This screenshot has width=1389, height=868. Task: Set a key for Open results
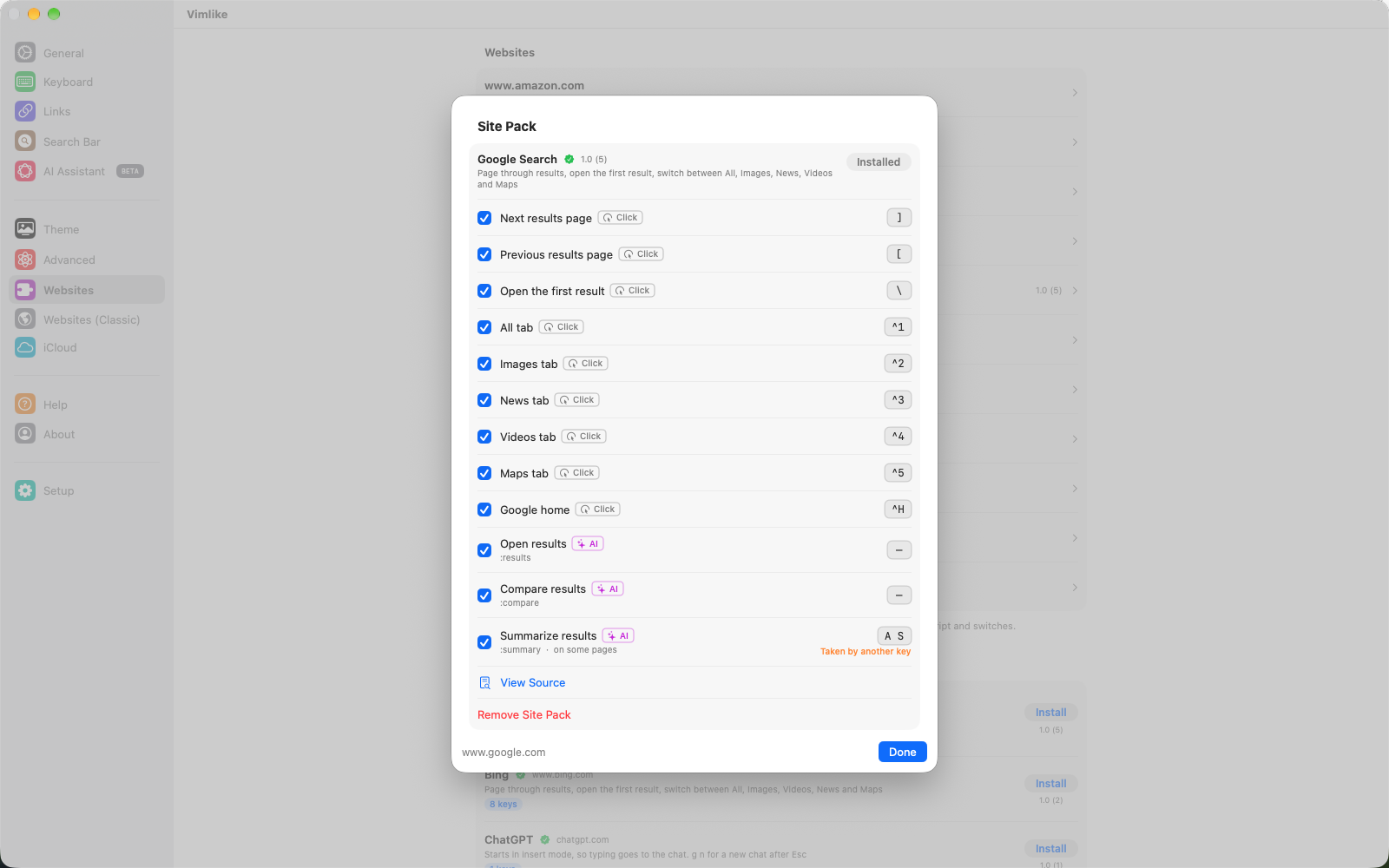point(899,550)
